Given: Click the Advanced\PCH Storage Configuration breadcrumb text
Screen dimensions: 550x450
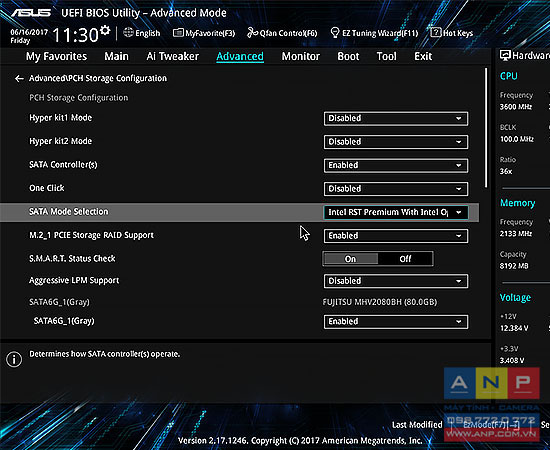Looking at the screenshot, I should coord(98,78).
